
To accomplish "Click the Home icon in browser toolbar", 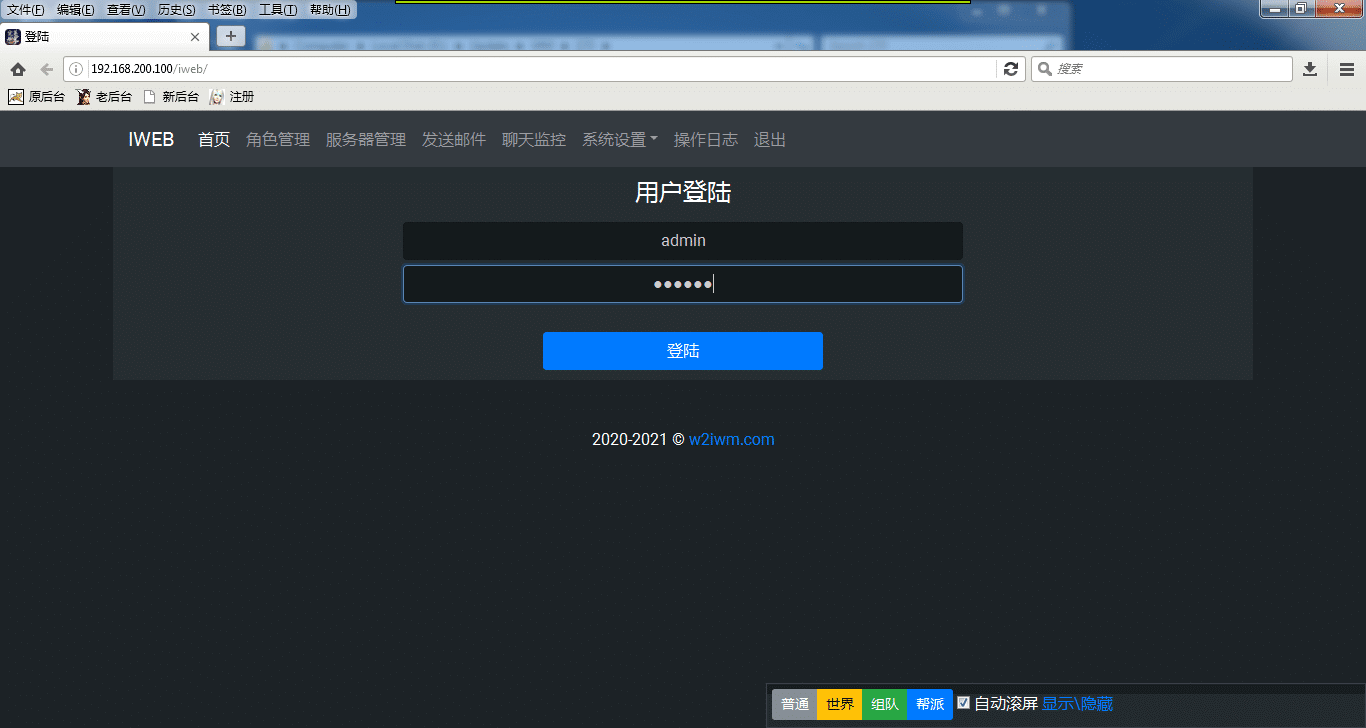I will 17,69.
